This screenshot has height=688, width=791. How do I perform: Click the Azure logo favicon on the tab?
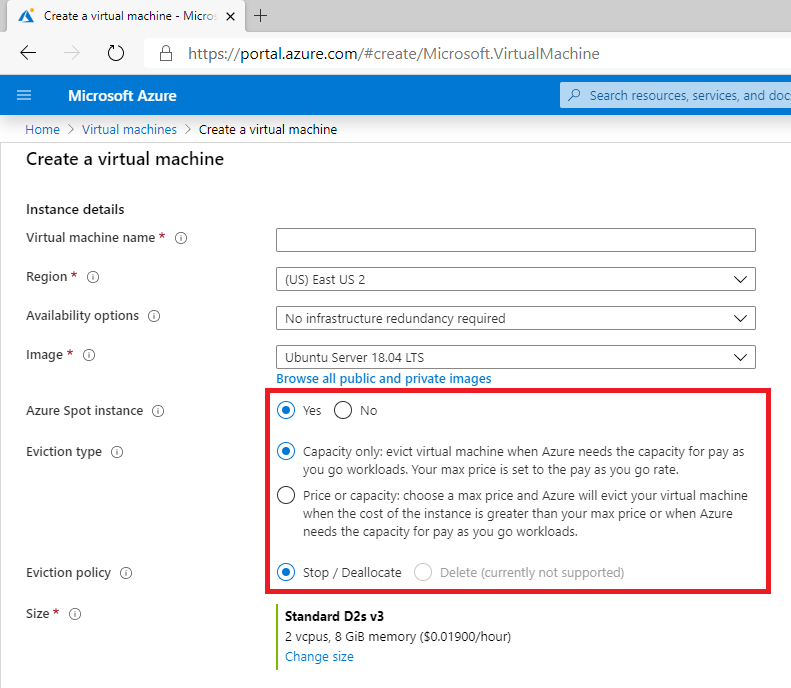pos(26,16)
